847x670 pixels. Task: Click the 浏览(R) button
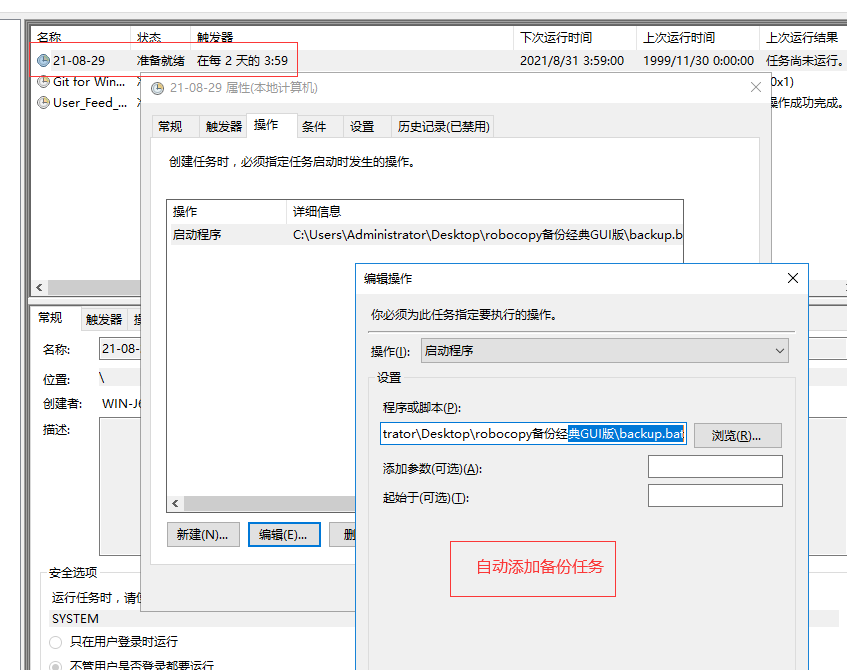(737, 434)
